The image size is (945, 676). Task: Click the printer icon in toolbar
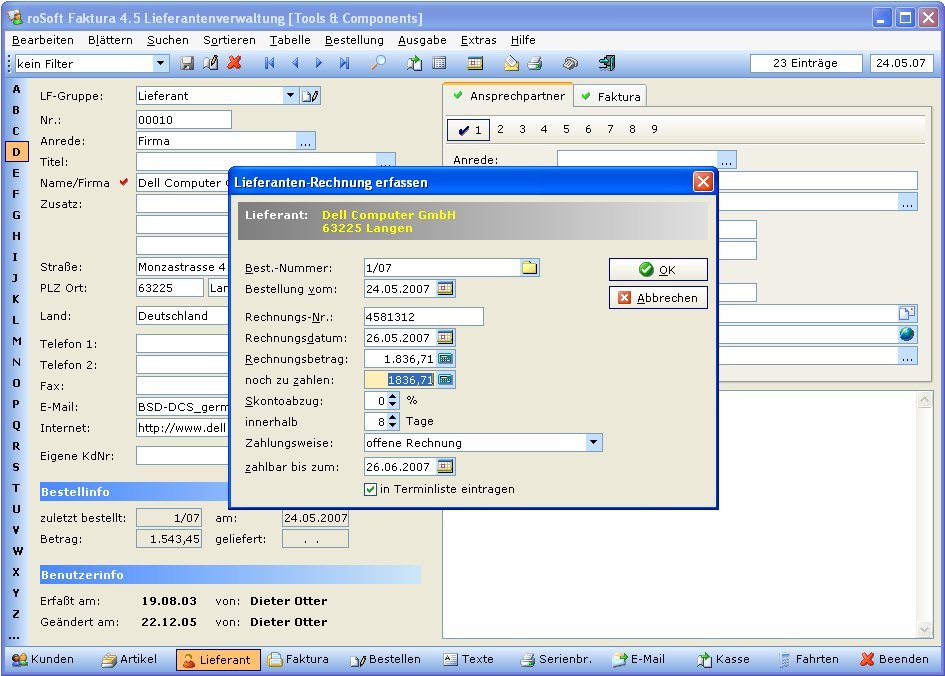pyautogui.click(x=535, y=63)
